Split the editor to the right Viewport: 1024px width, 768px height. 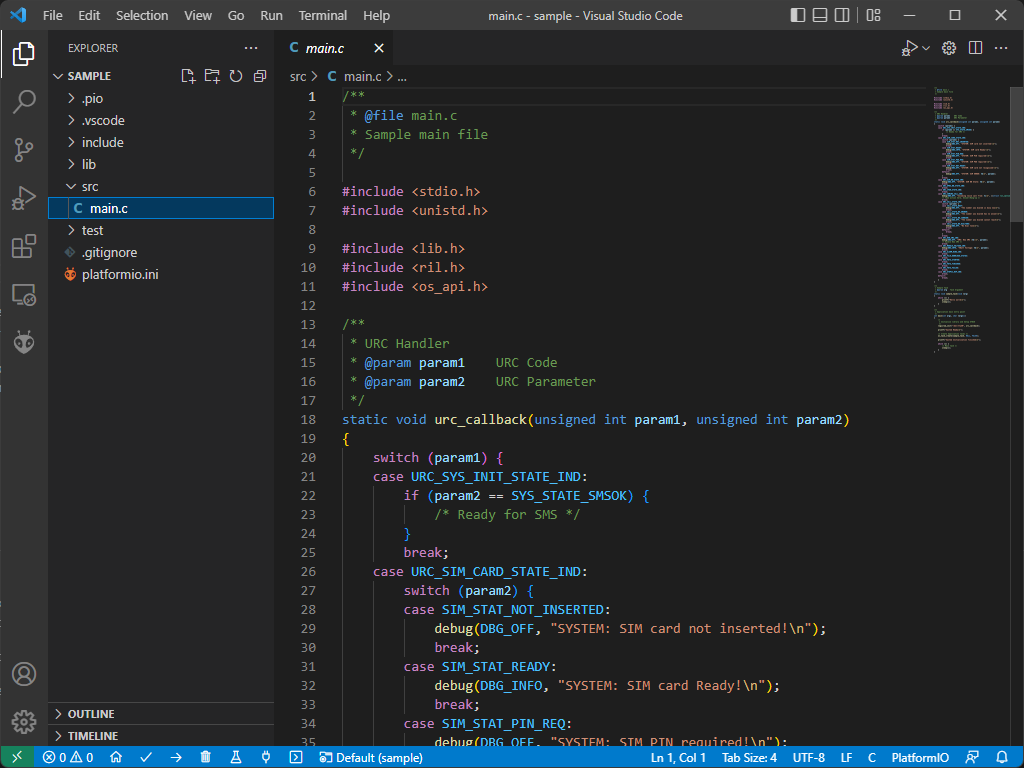976,48
